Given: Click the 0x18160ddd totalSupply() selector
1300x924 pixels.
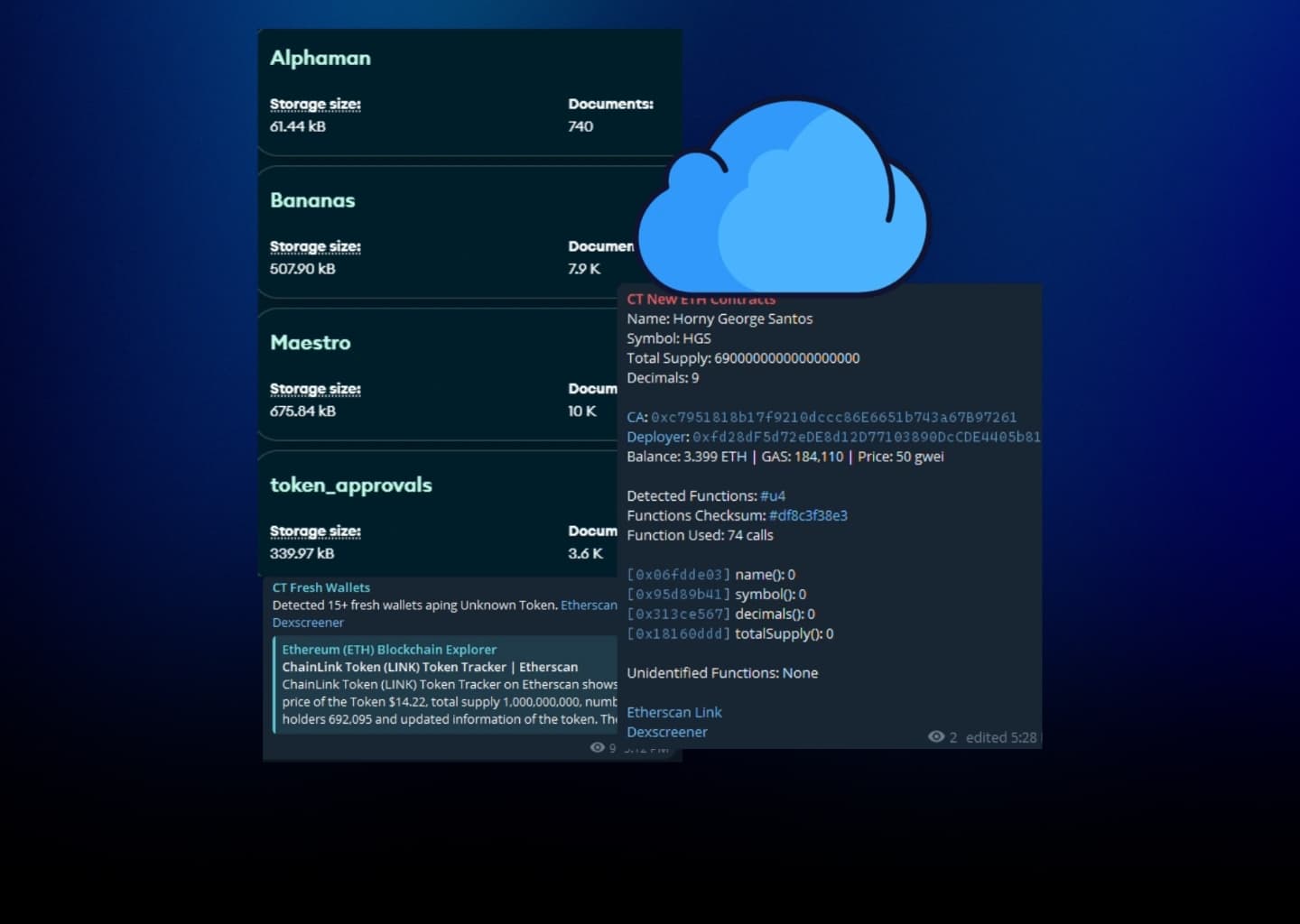Looking at the screenshot, I should point(678,634).
